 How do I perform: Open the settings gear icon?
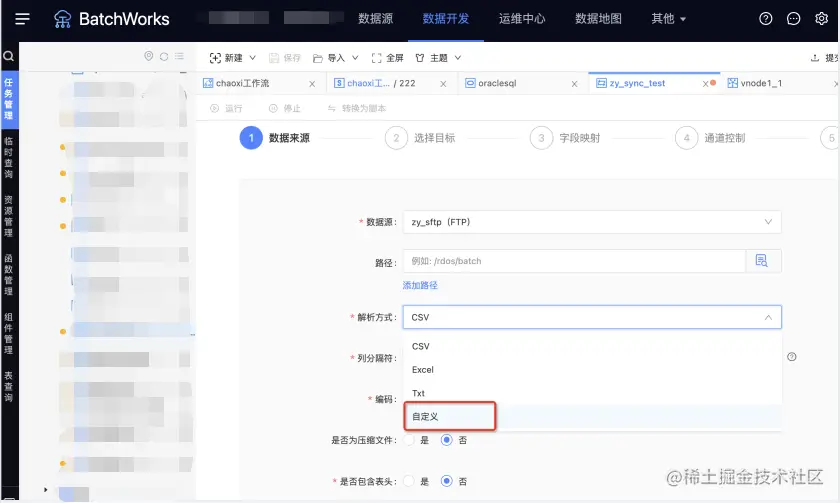click(x=821, y=19)
